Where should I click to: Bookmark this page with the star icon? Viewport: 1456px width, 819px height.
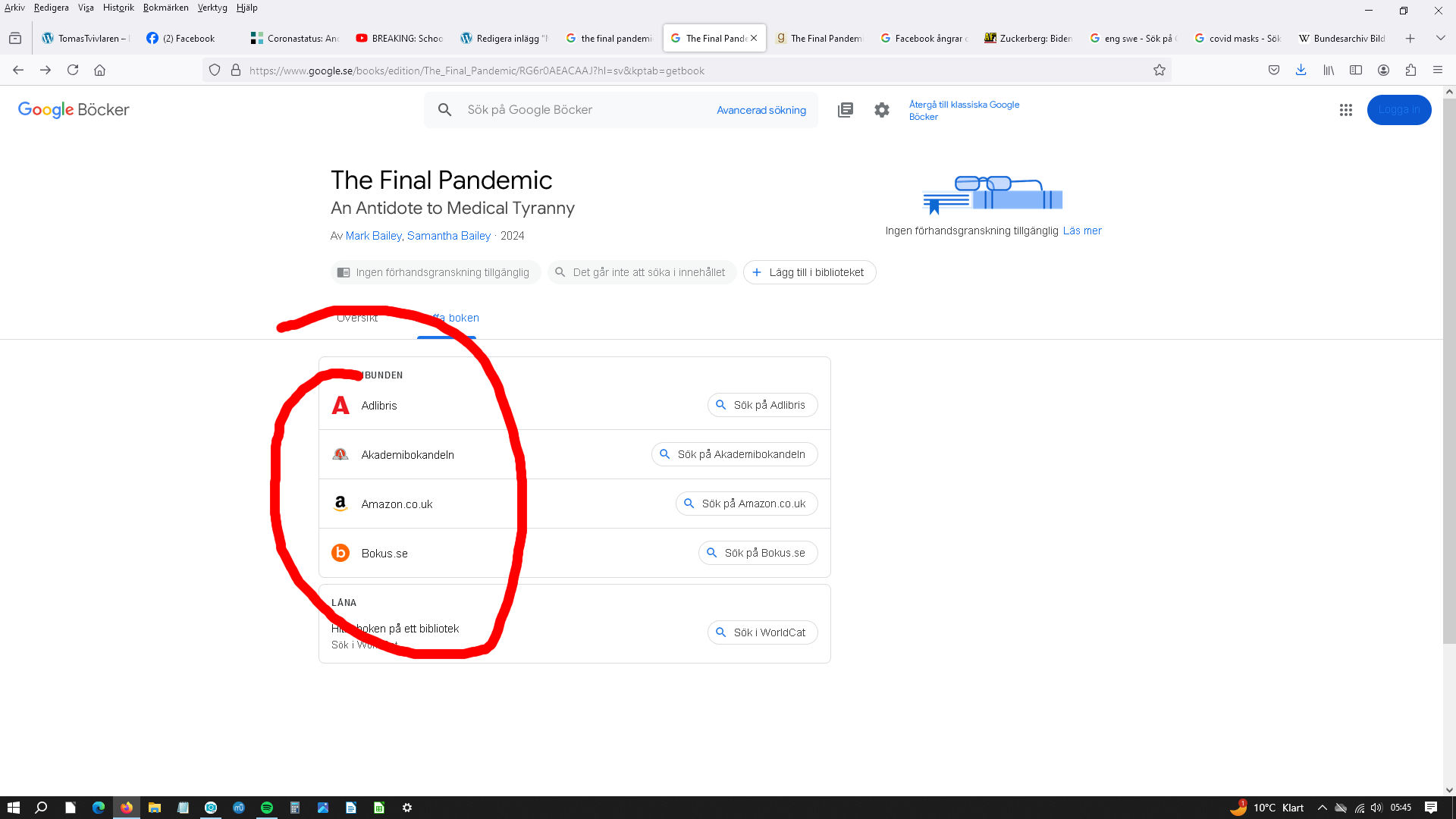point(1159,70)
